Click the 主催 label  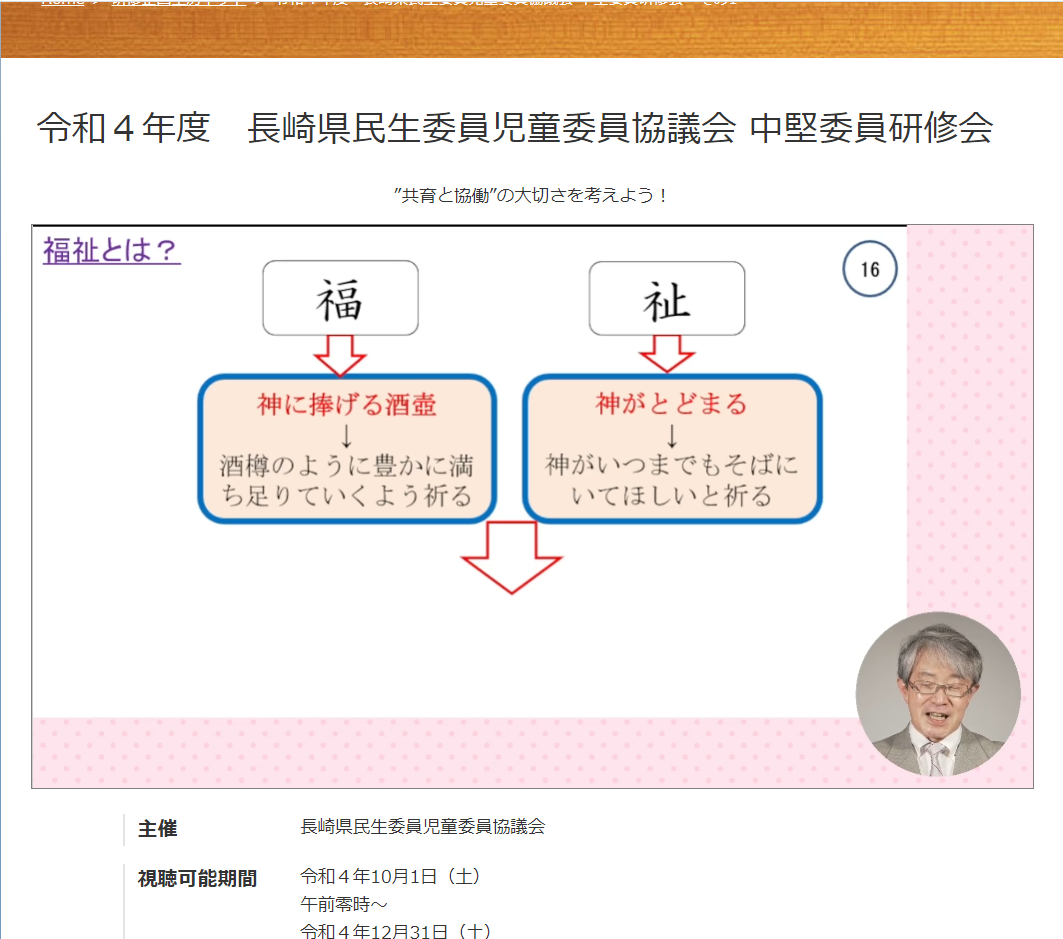pos(157,828)
